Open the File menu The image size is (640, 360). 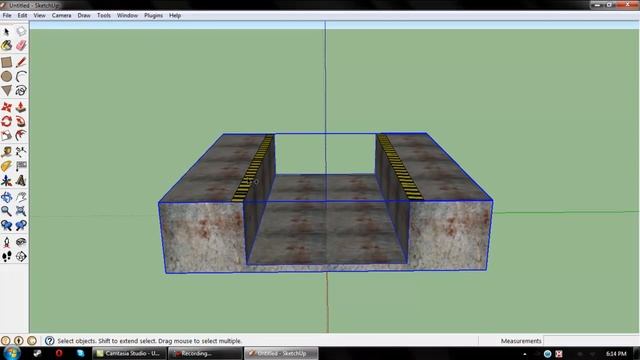pos(7,16)
